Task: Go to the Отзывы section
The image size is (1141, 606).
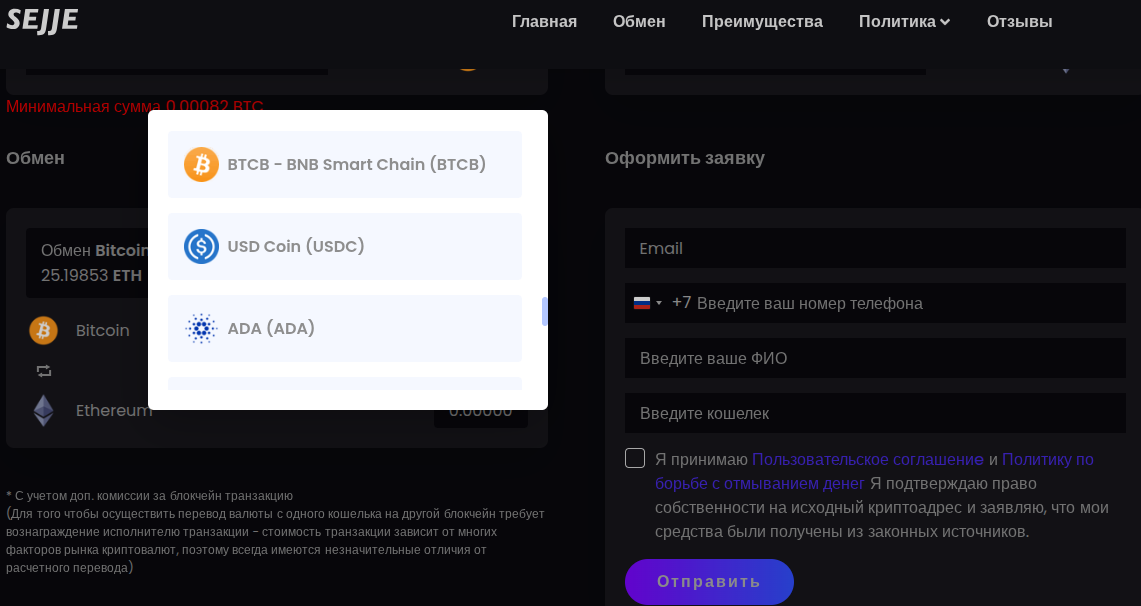Action: click(1018, 21)
